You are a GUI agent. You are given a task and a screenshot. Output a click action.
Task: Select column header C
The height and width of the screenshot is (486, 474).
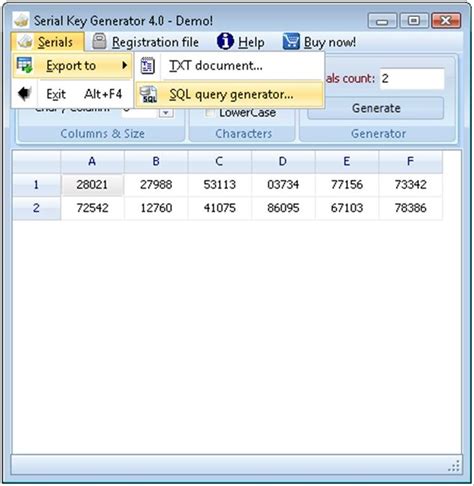[x=220, y=162]
